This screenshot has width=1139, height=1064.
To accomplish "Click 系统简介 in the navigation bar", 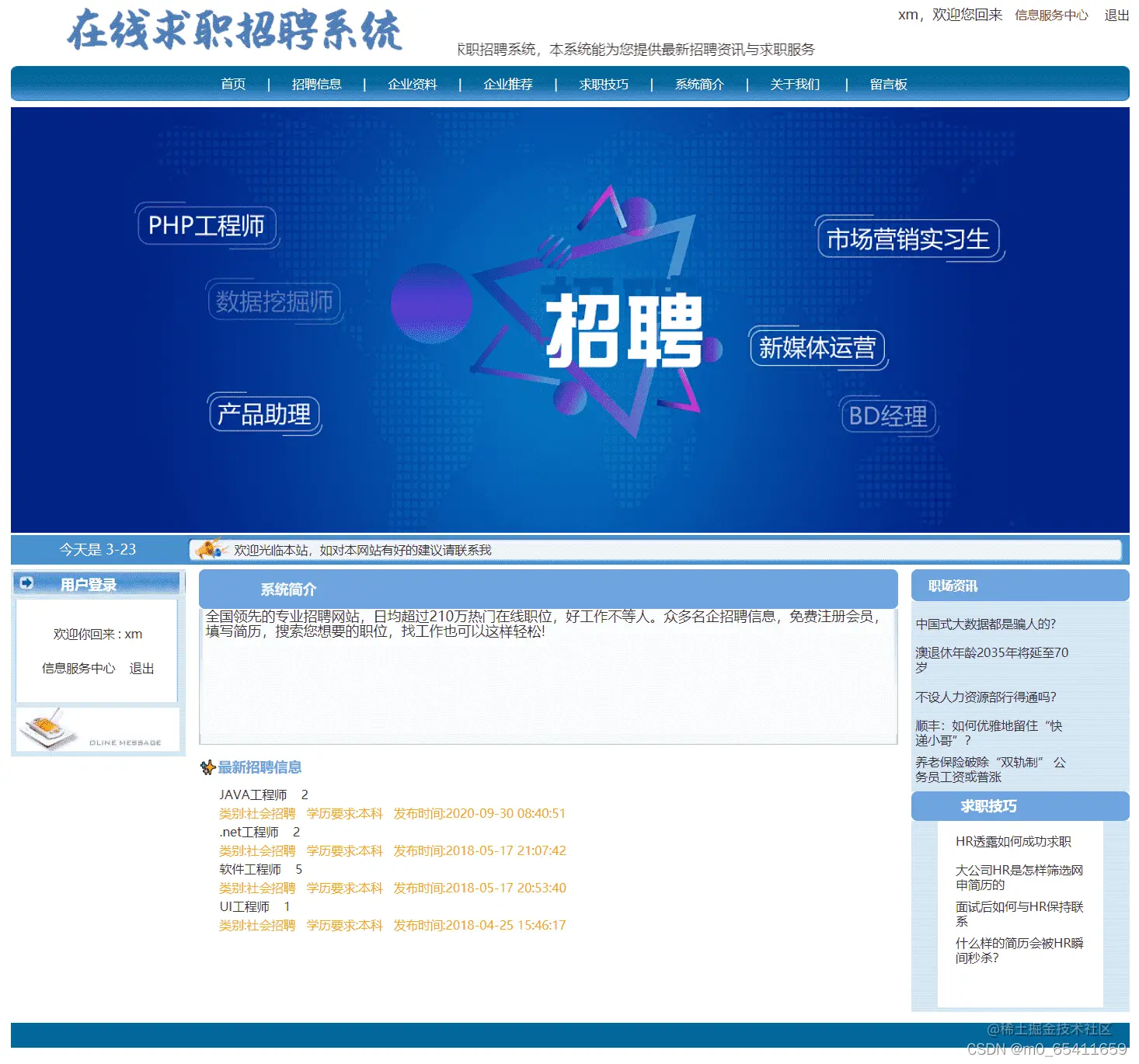I will (x=698, y=84).
